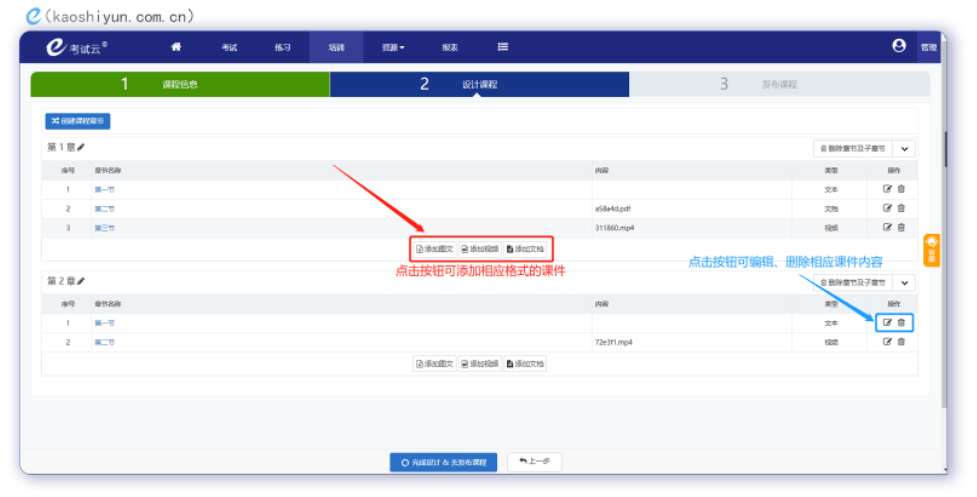Click 添加视频 under chapter 1
The height and width of the screenshot is (497, 977).
[480, 248]
